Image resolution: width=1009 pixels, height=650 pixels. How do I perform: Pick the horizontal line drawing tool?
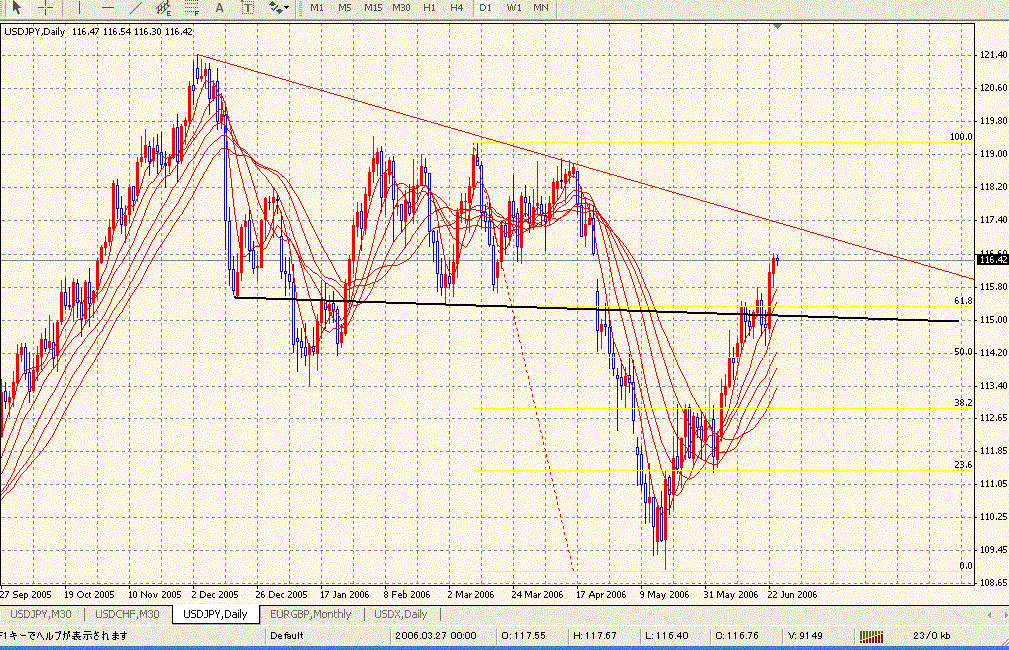pyautogui.click(x=107, y=8)
